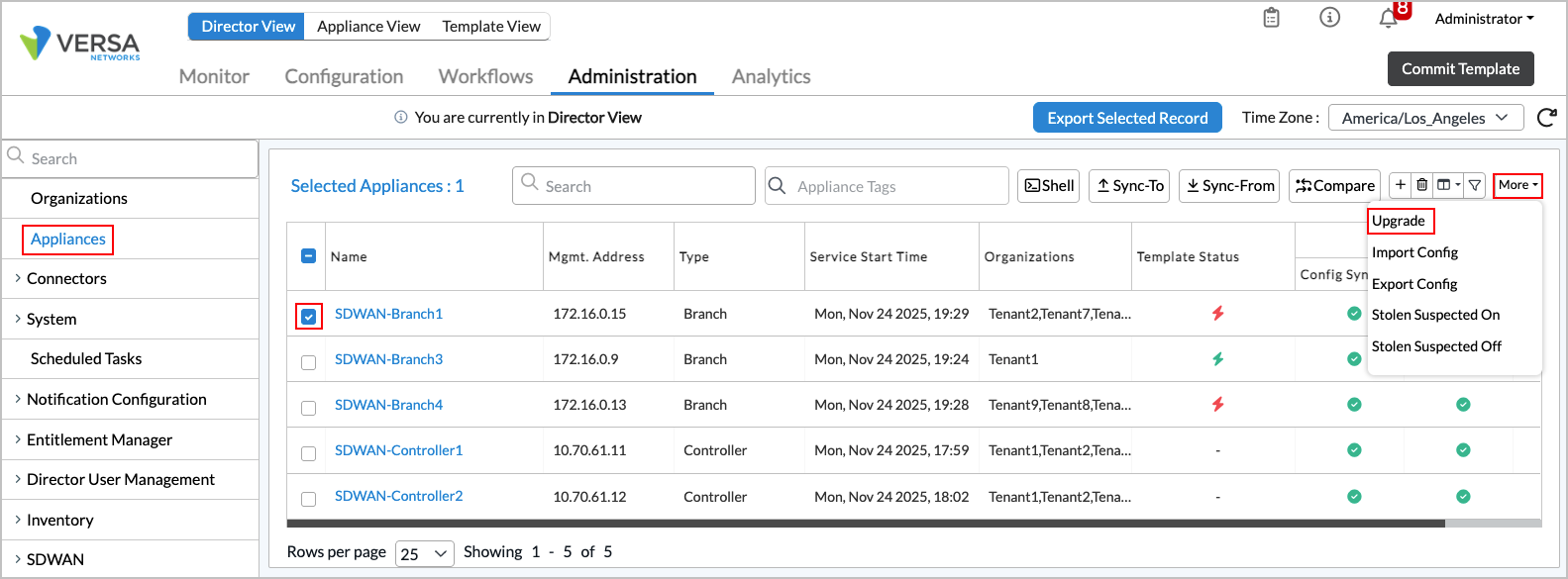Image resolution: width=1568 pixels, height=579 pixels.
Task: Open the SDWAN-Controller1 appliance link
Action: coord(398,450)
